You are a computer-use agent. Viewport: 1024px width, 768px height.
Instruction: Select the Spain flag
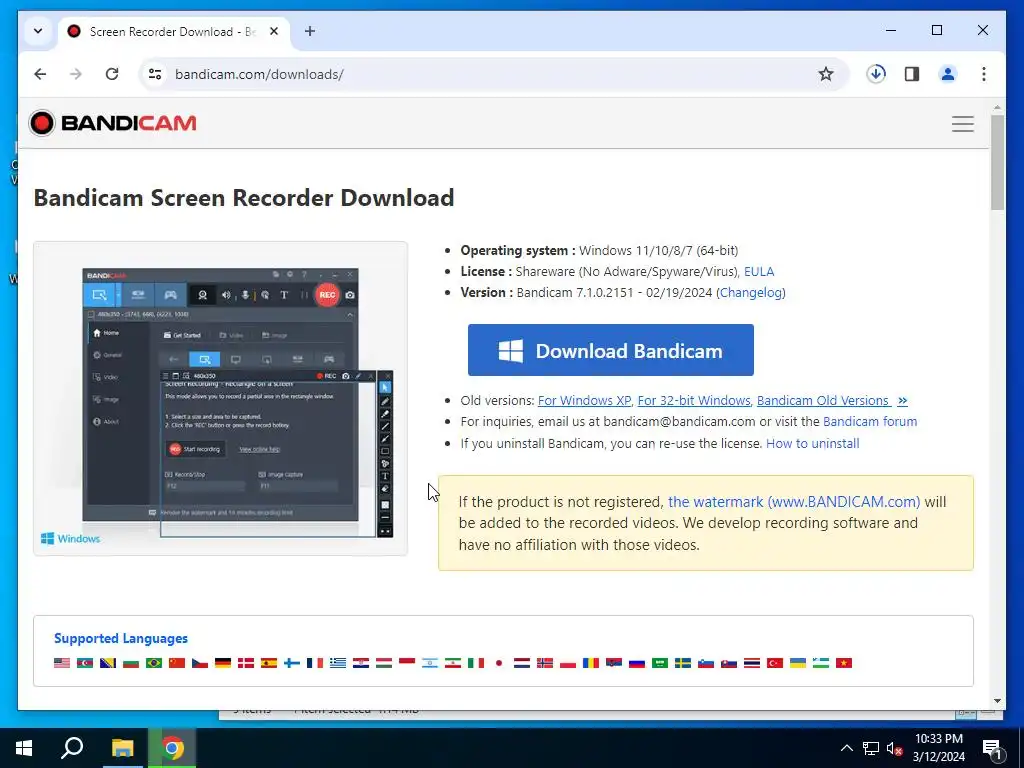pos(269,663)
